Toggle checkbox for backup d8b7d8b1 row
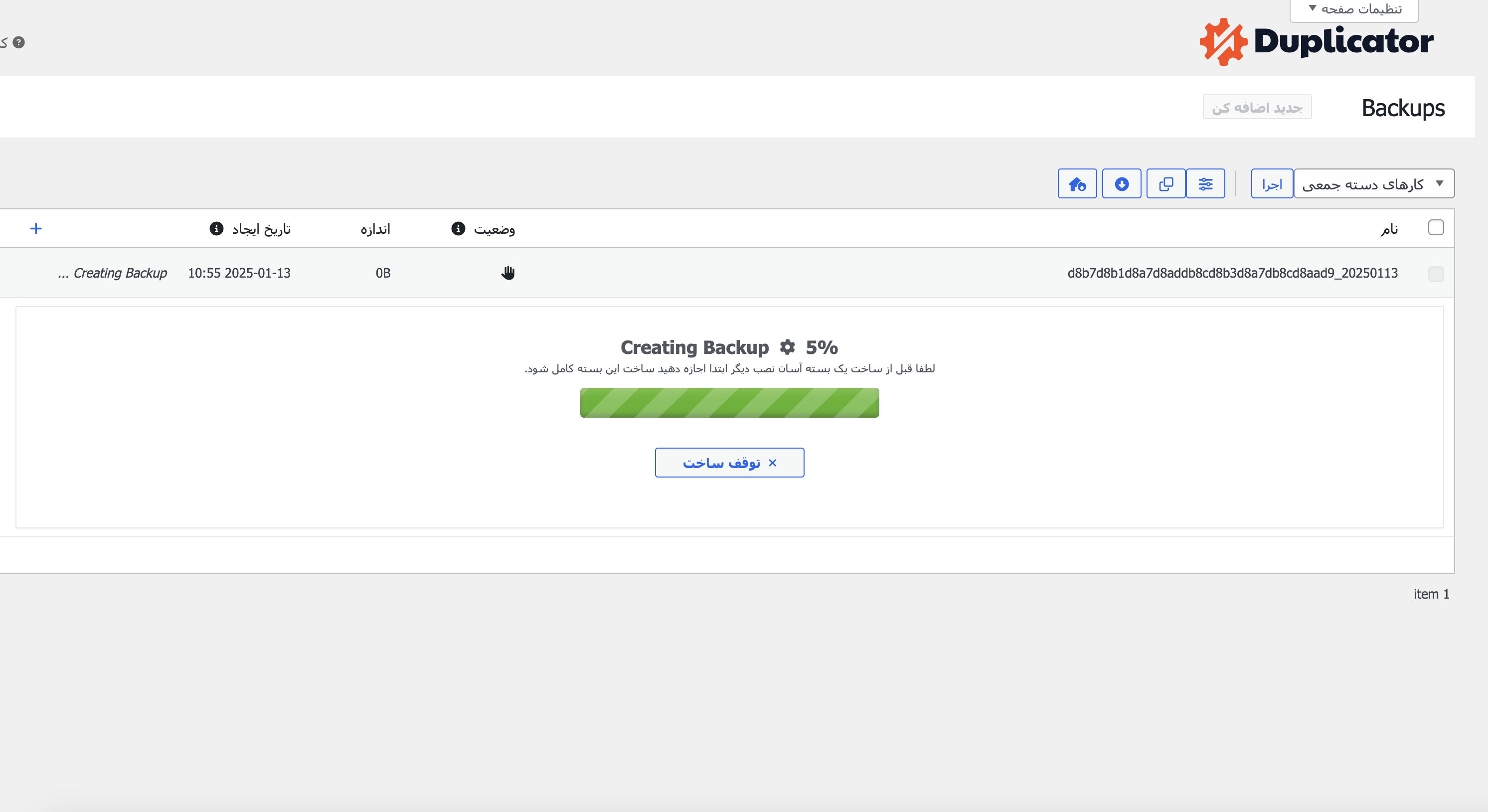1488x812 pixels. point(1436,274)
